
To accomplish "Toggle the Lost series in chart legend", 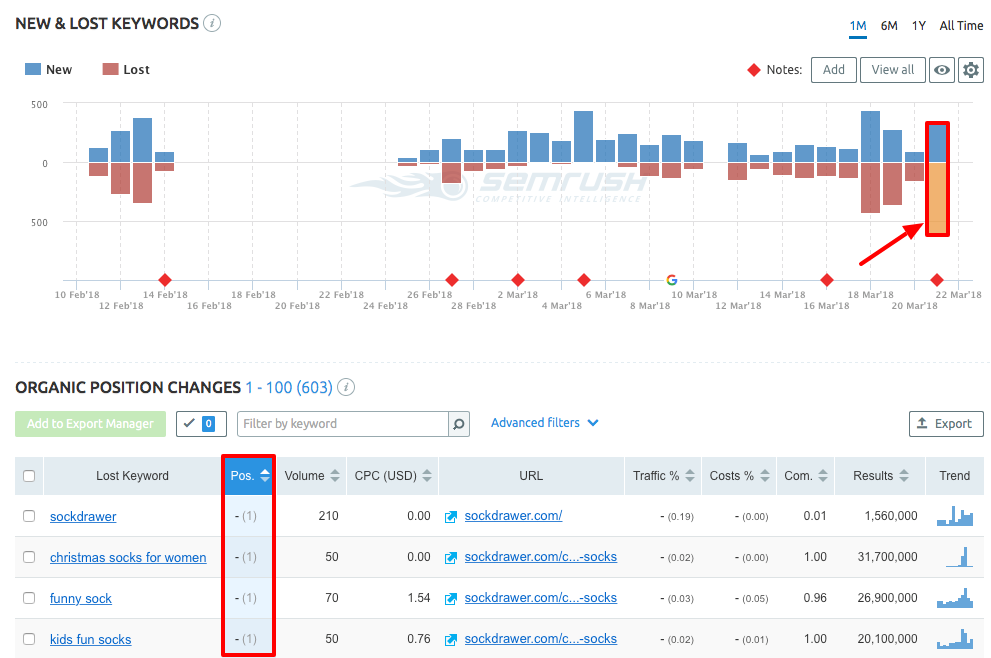I will (126, 70).
